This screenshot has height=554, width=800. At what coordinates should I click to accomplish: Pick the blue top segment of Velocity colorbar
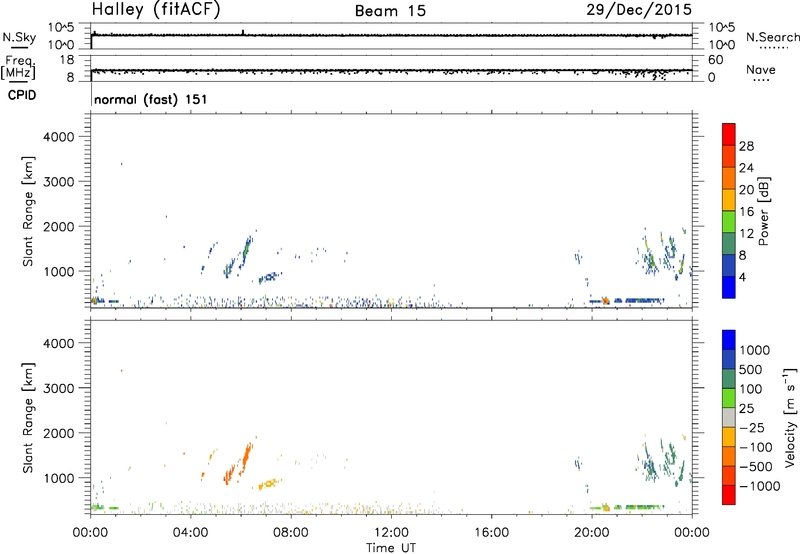[x=729, y=340]
